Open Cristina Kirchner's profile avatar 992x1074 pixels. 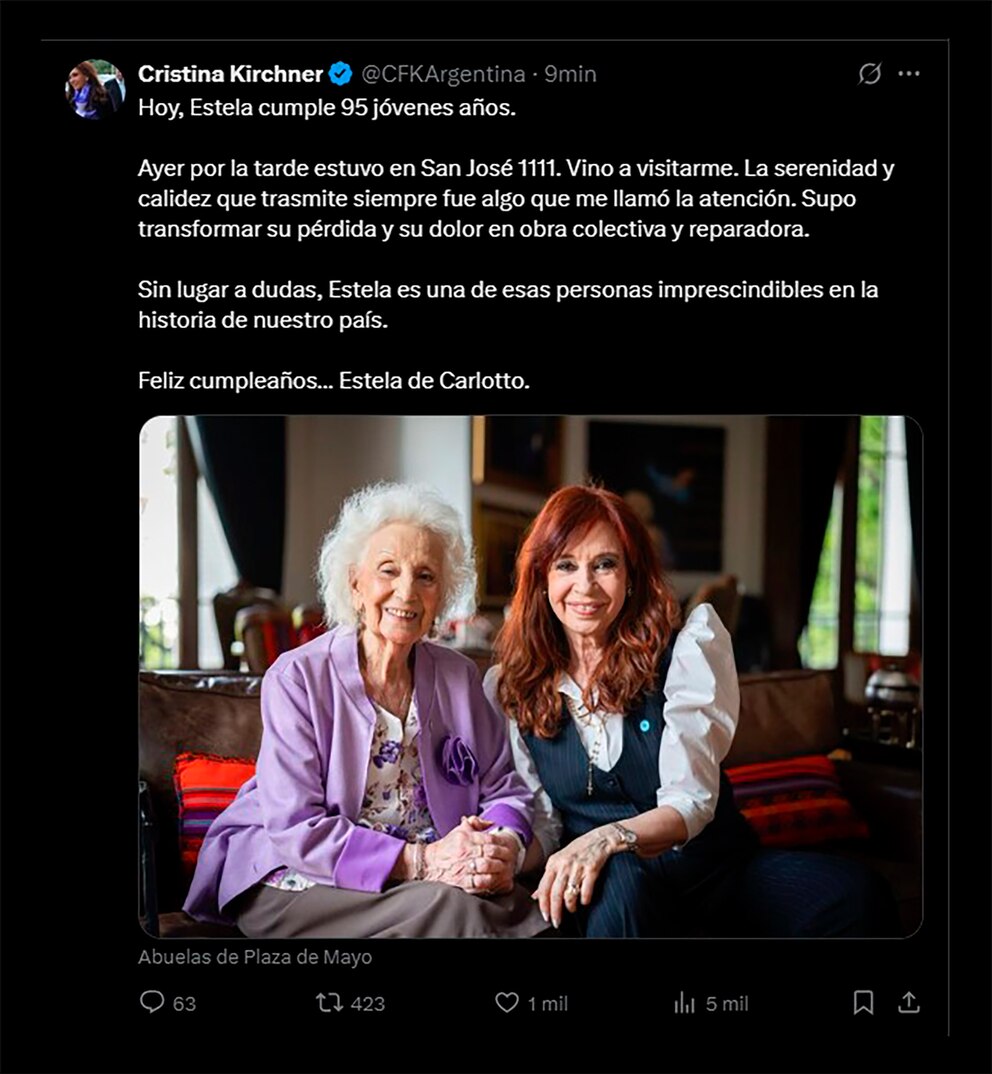pos(95,89)
